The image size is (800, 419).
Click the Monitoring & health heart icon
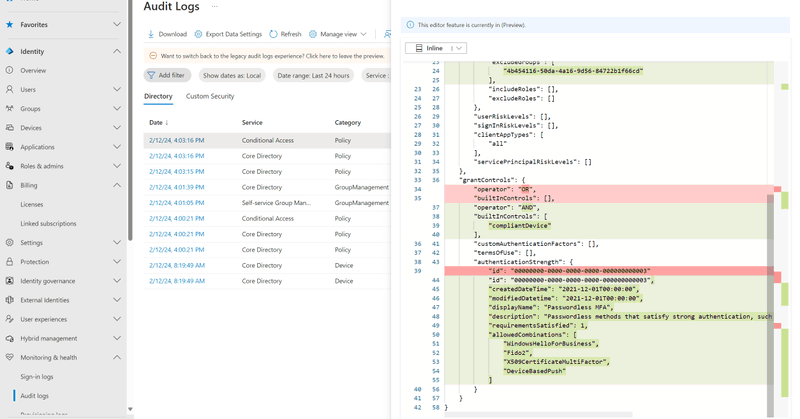[x=9, y=357]
